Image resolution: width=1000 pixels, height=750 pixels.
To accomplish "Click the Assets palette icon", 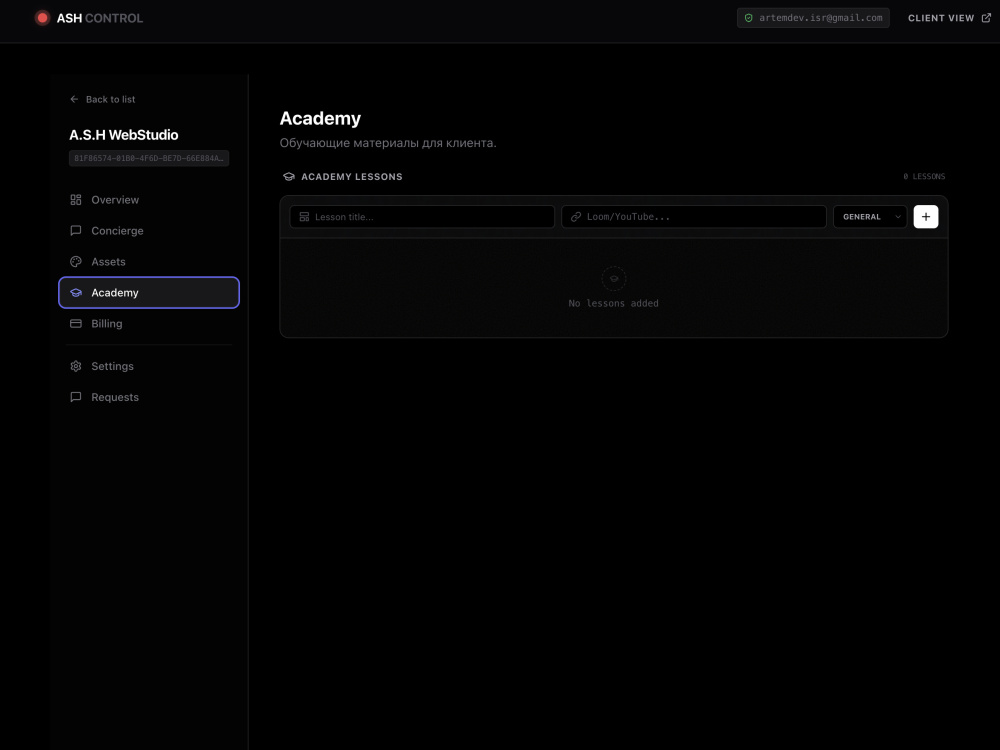I will tap(76, 261).
